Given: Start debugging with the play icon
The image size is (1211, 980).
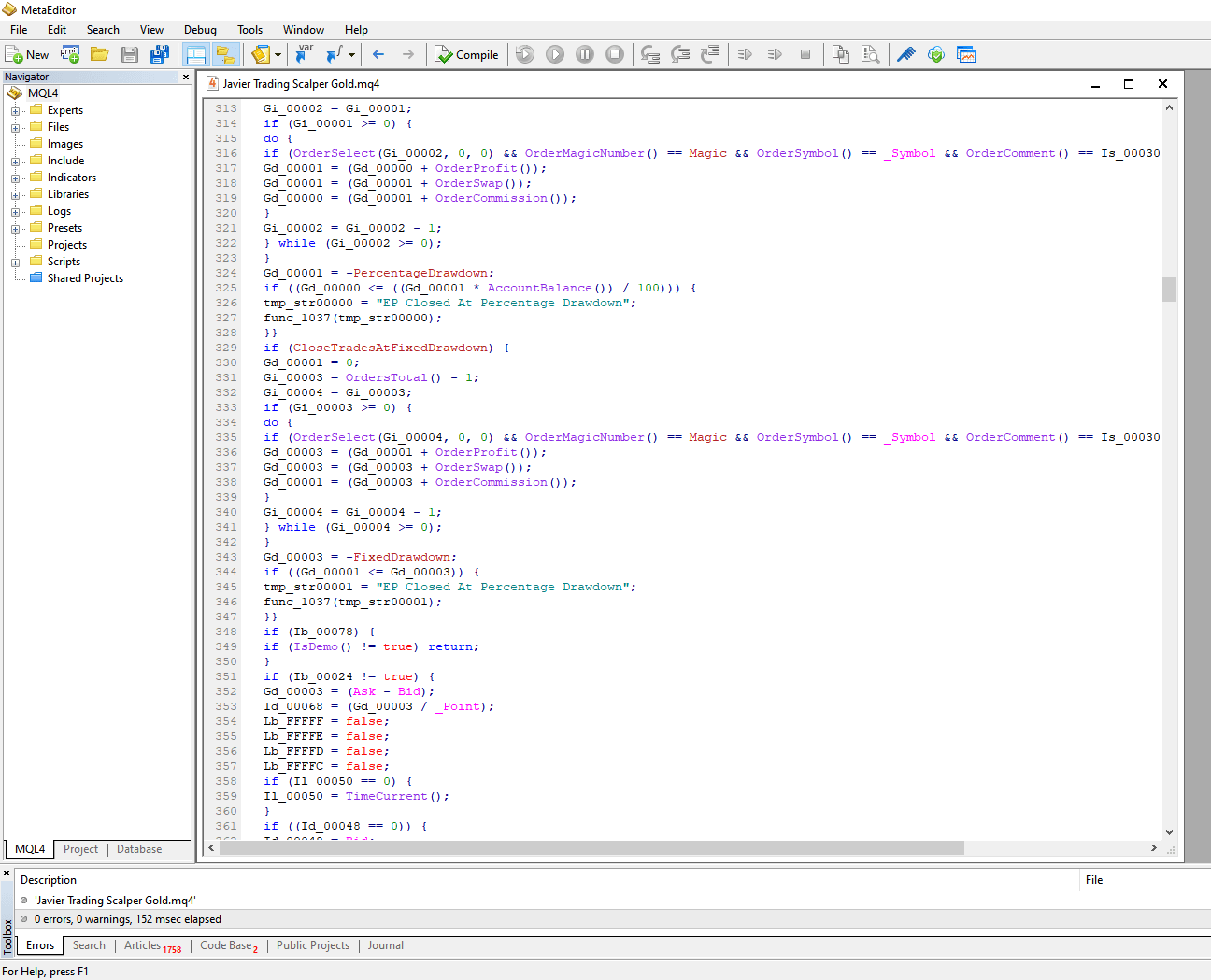Looking at the screenshot, I should click(x=555, y=54).
